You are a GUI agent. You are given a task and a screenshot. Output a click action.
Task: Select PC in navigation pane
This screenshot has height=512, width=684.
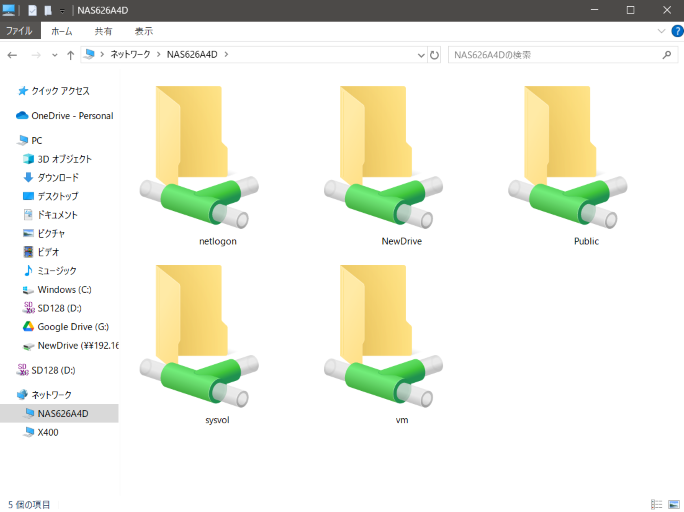tap(37, 140)
